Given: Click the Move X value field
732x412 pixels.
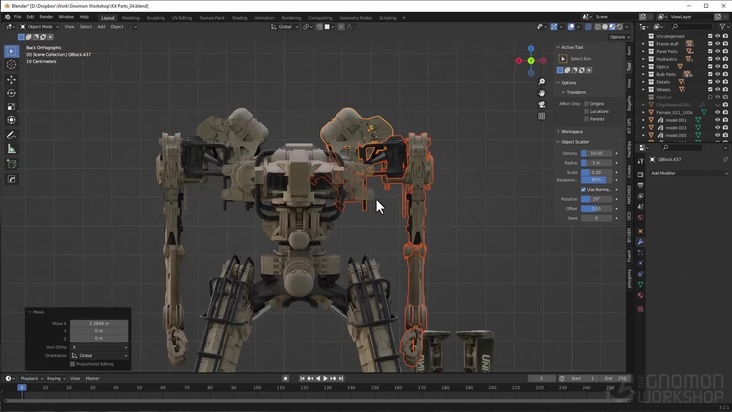Looking at the screenshot, I should 99,323.
